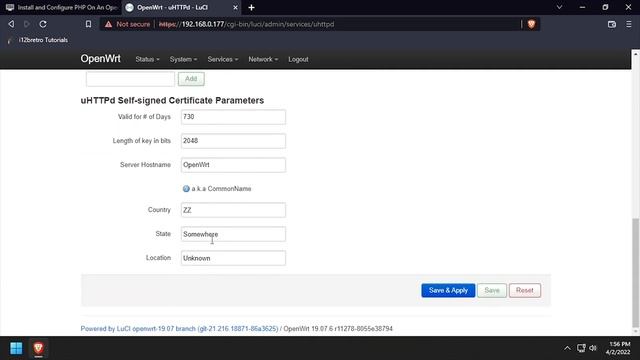Open the clock showing 1:56 PM

pyautogui.click(x=618, y=348)
